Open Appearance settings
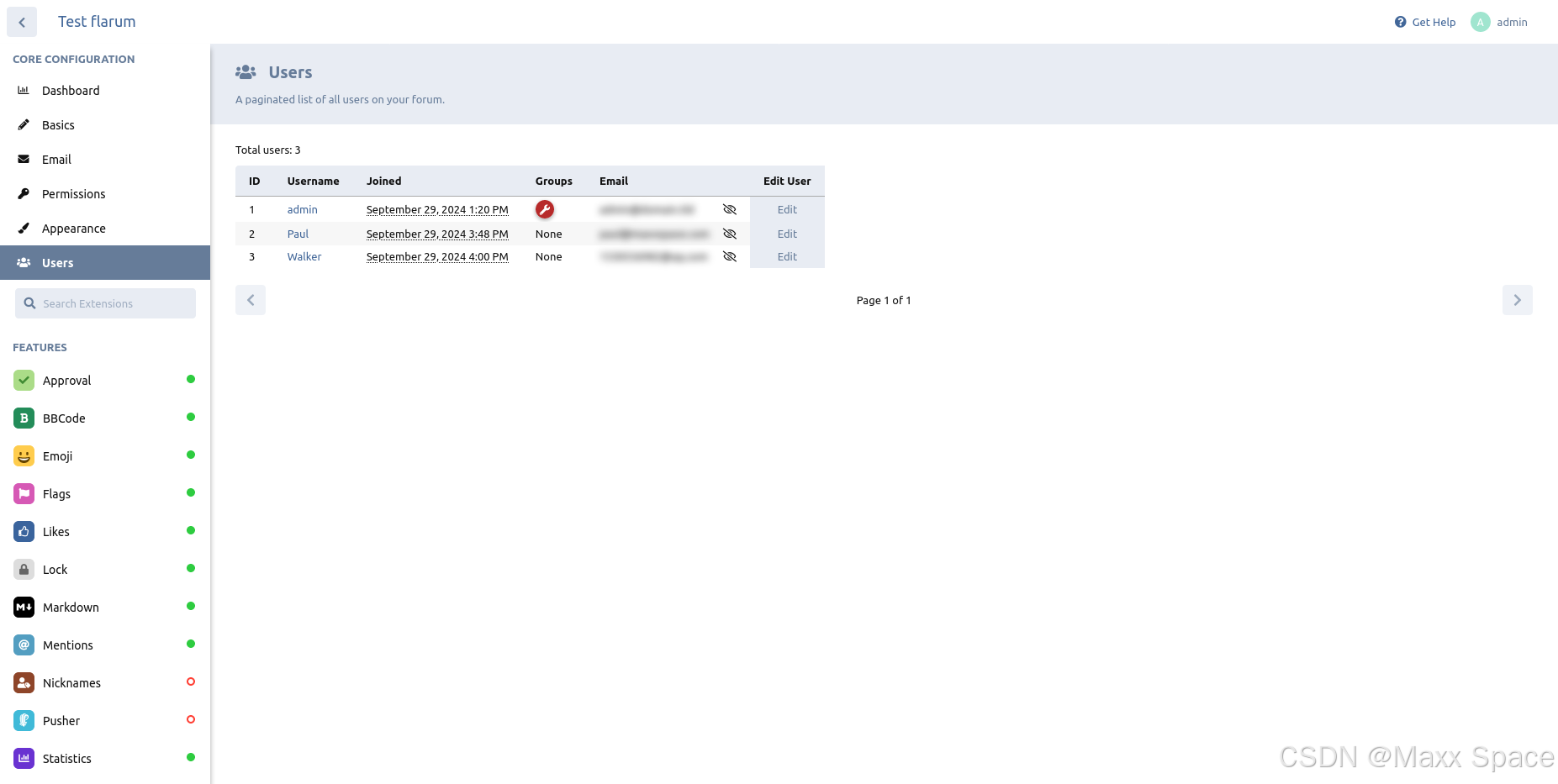 click(105, 229)
